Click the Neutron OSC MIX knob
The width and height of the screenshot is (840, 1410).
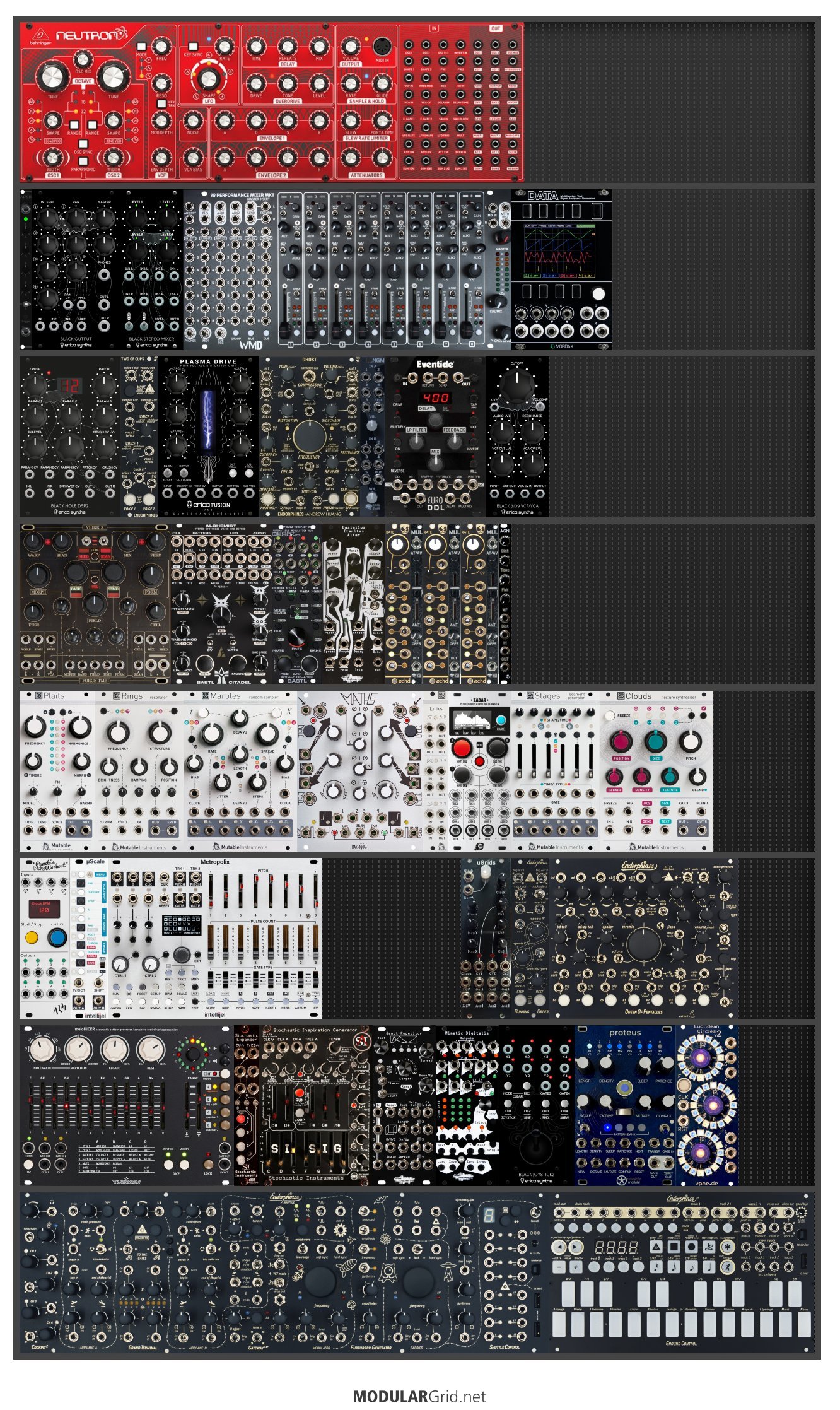pyautogui.click(x=83, y=59)
